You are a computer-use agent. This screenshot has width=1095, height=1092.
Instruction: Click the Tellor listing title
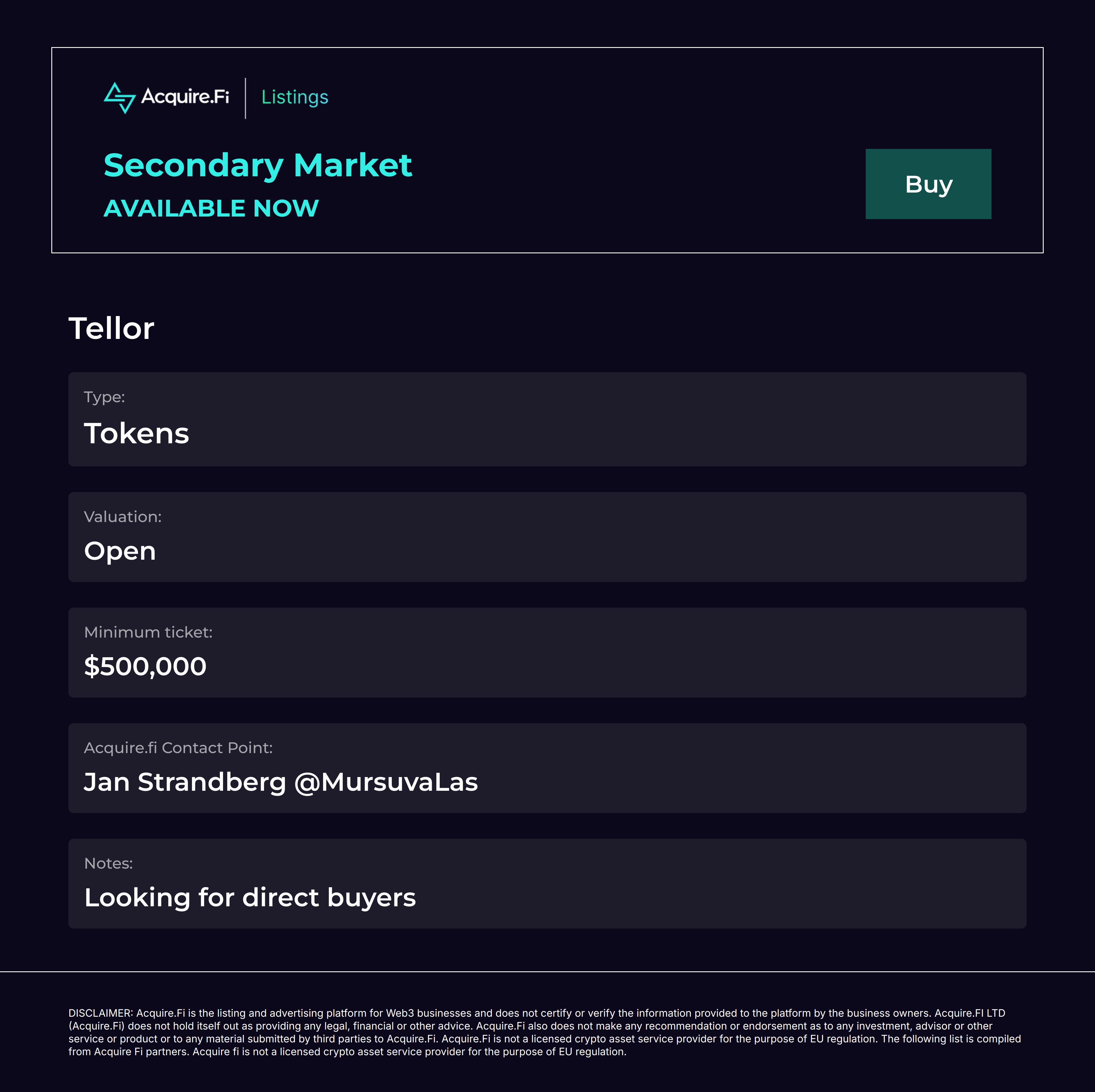tap(111, 328)
